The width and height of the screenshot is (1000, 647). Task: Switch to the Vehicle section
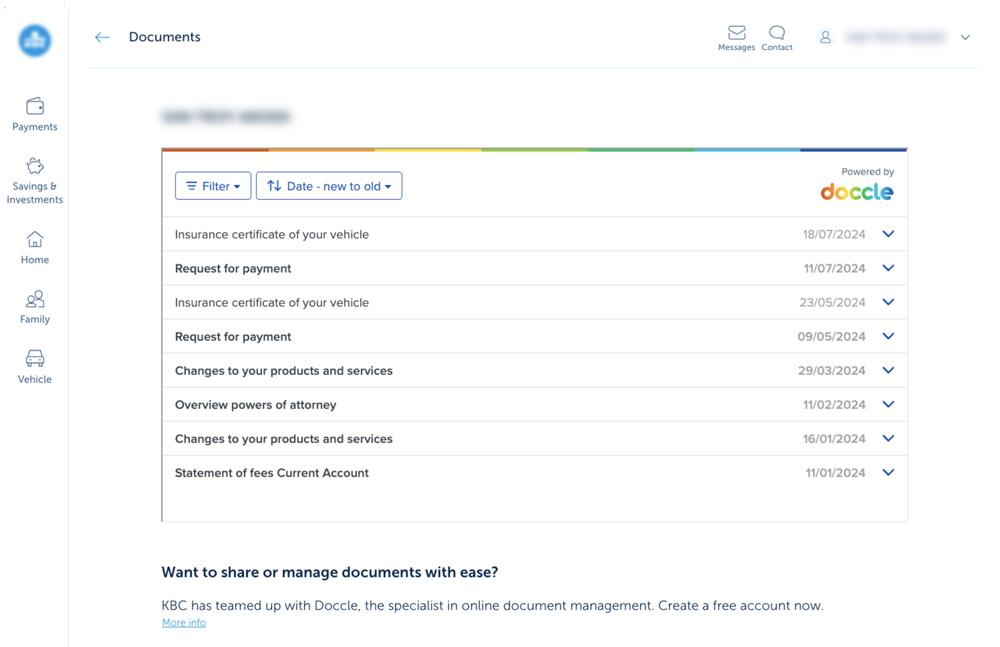pyautogui.click(x=35, y=366)
